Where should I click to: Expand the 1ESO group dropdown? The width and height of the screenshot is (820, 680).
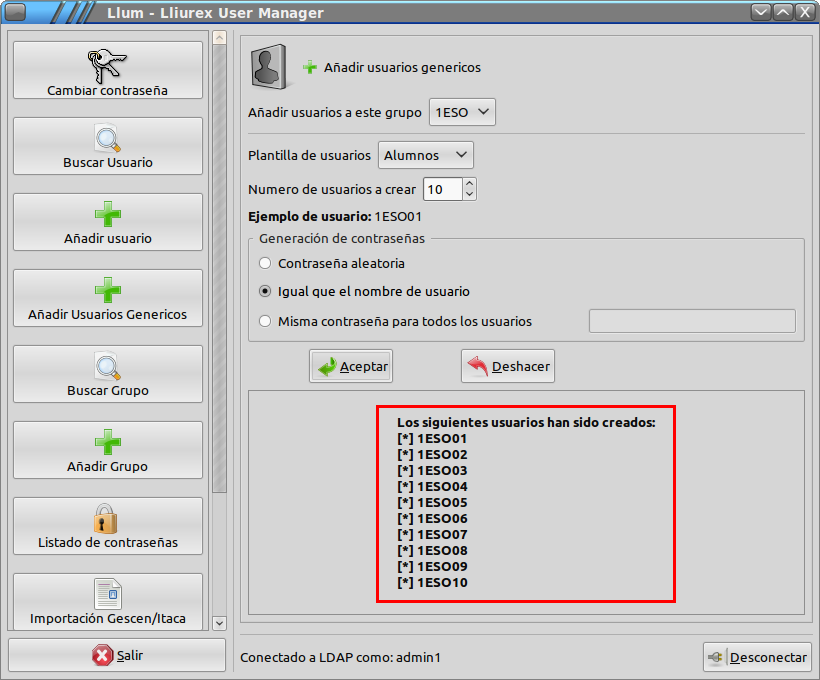coord(462,113)
